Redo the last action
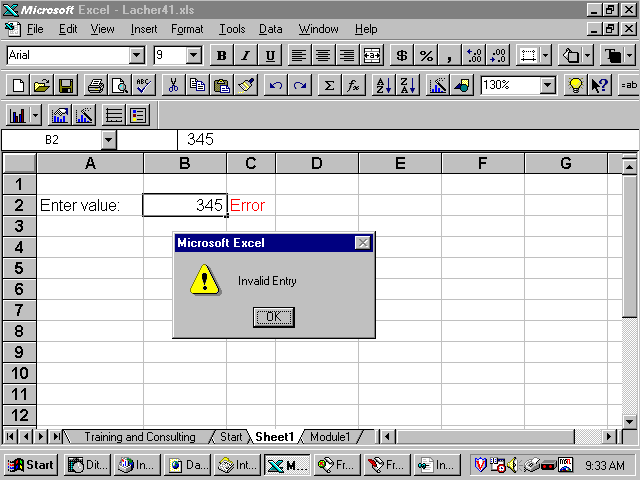640x480 pixels. (300, 85)
